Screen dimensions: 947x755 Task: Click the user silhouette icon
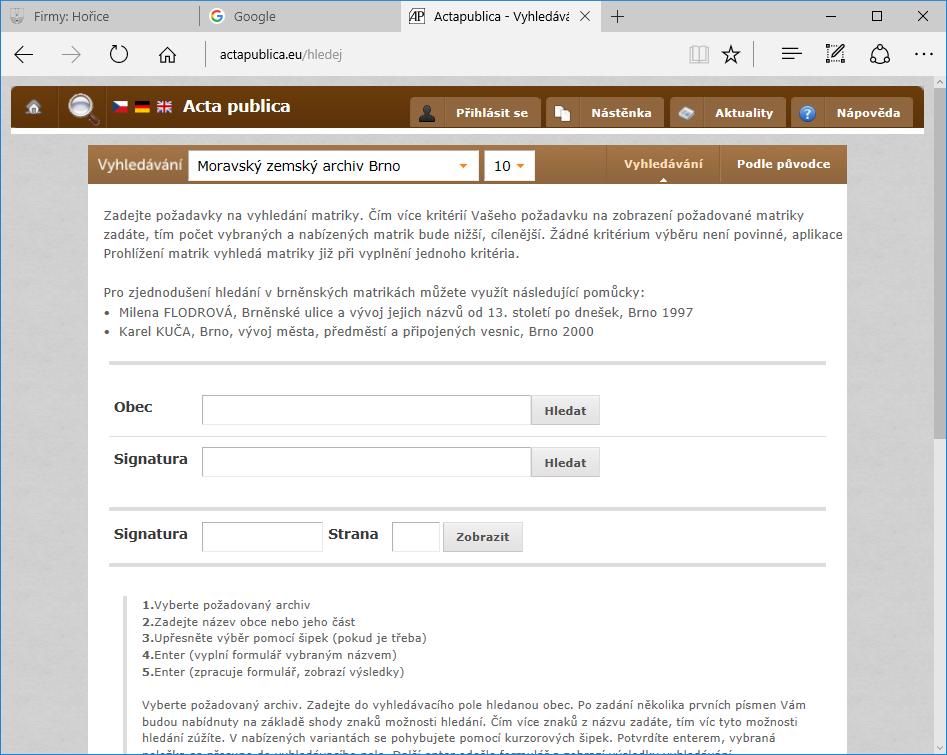tap(427, 113)
